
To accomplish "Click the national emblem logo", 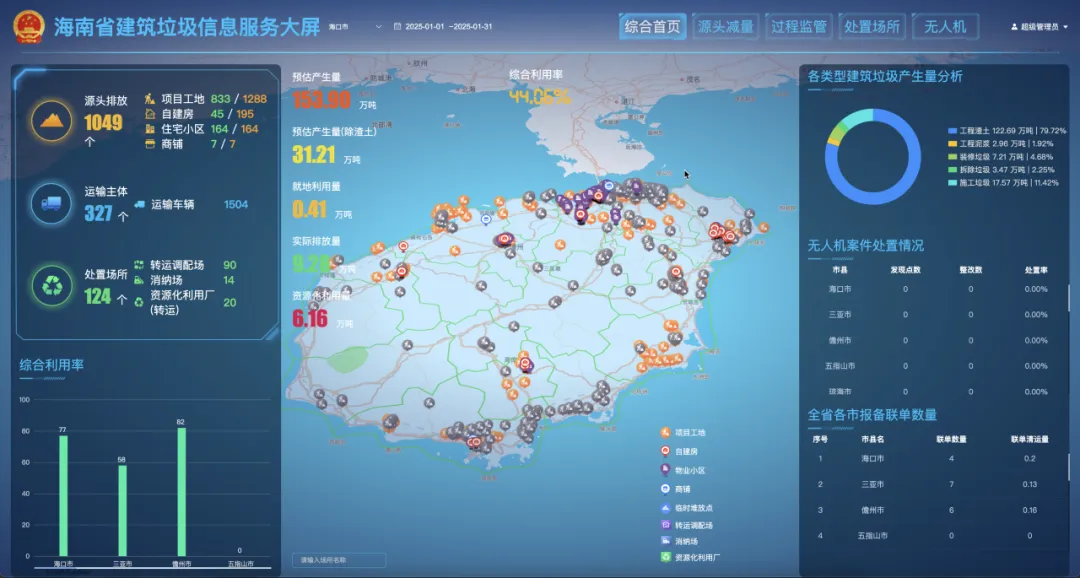I will 27,26.
